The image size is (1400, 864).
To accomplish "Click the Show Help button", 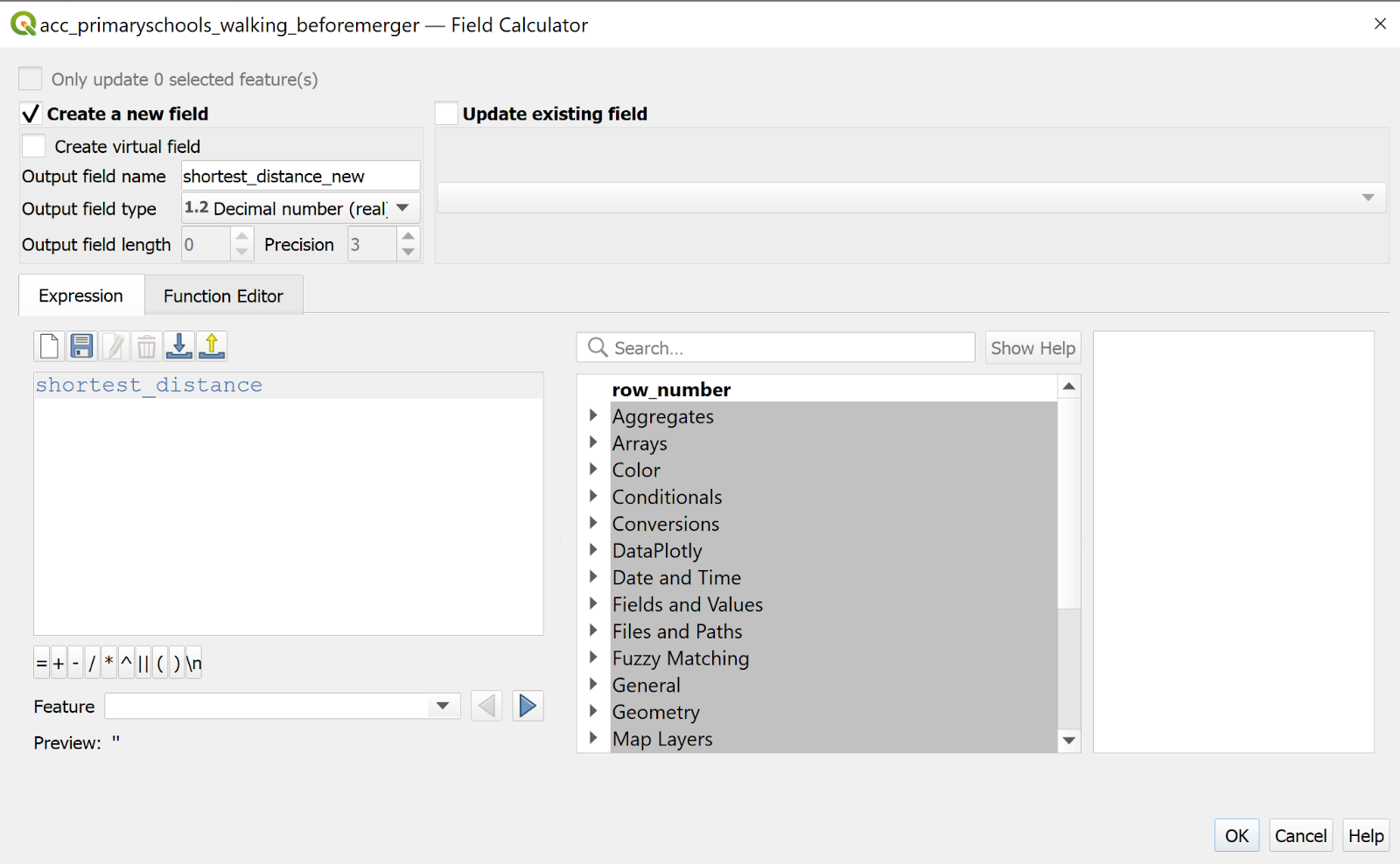I will [x=1032, y=348].
